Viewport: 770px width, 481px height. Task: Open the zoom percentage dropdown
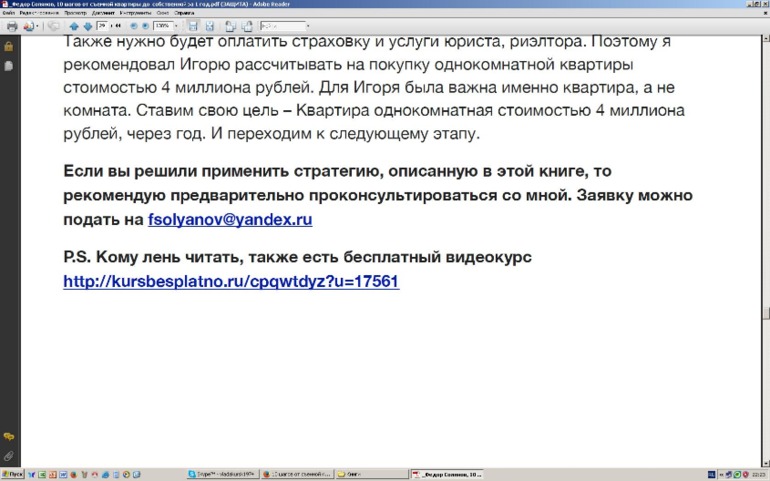pyautogui.click(x=177, y=26)
